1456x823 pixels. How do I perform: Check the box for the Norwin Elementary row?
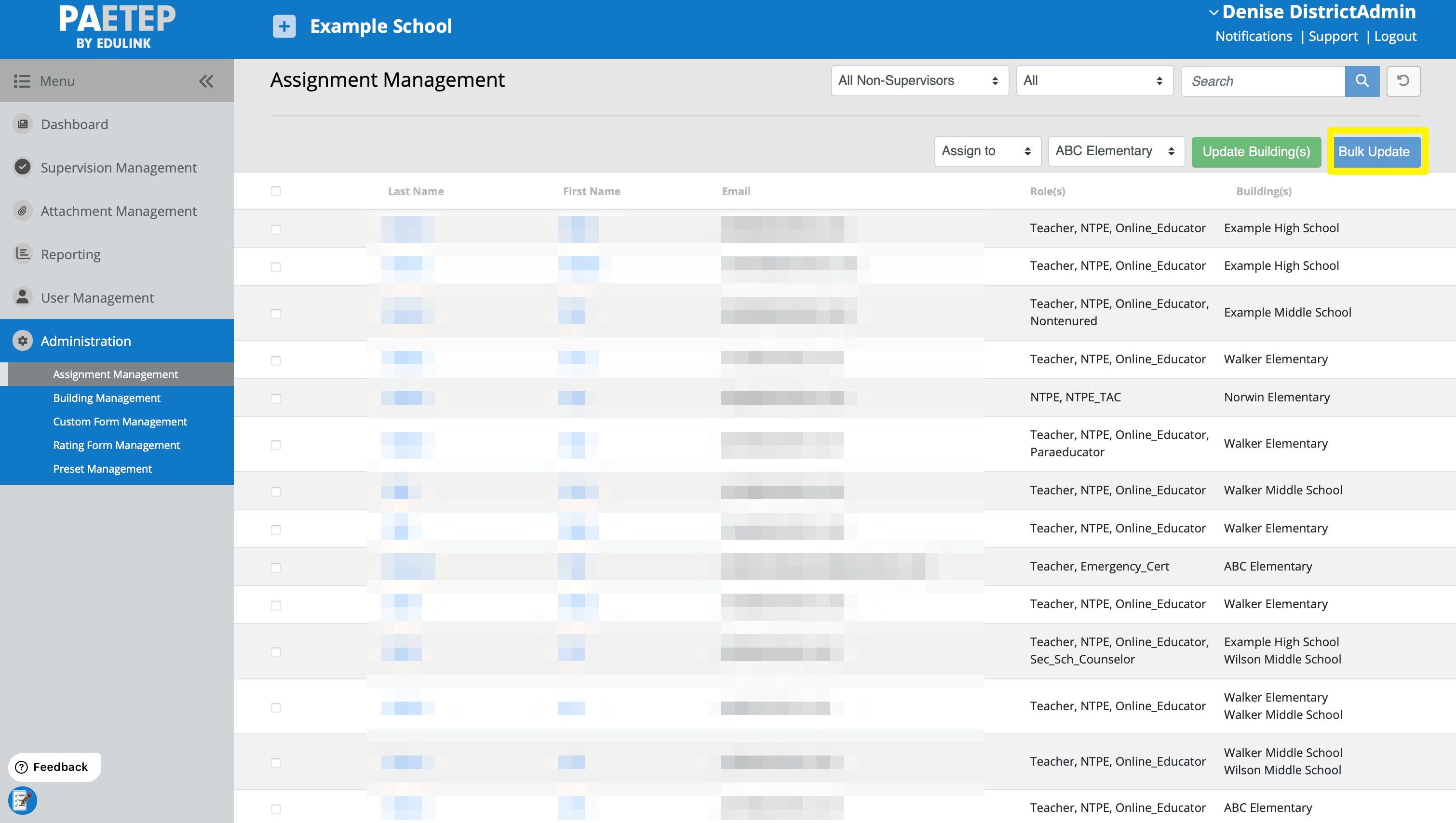[275, 398]
